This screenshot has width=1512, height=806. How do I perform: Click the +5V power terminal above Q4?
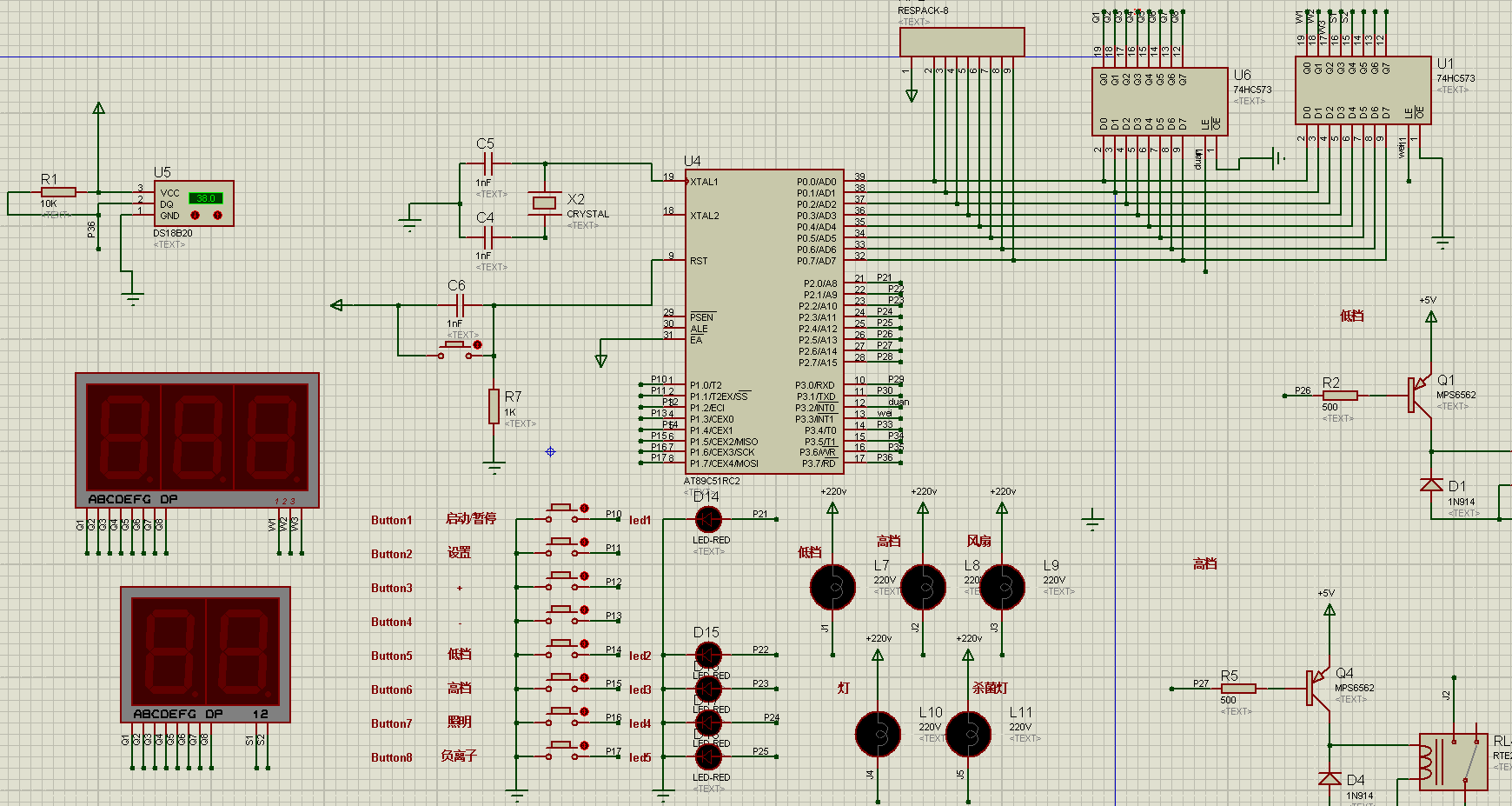point(1330,609)
